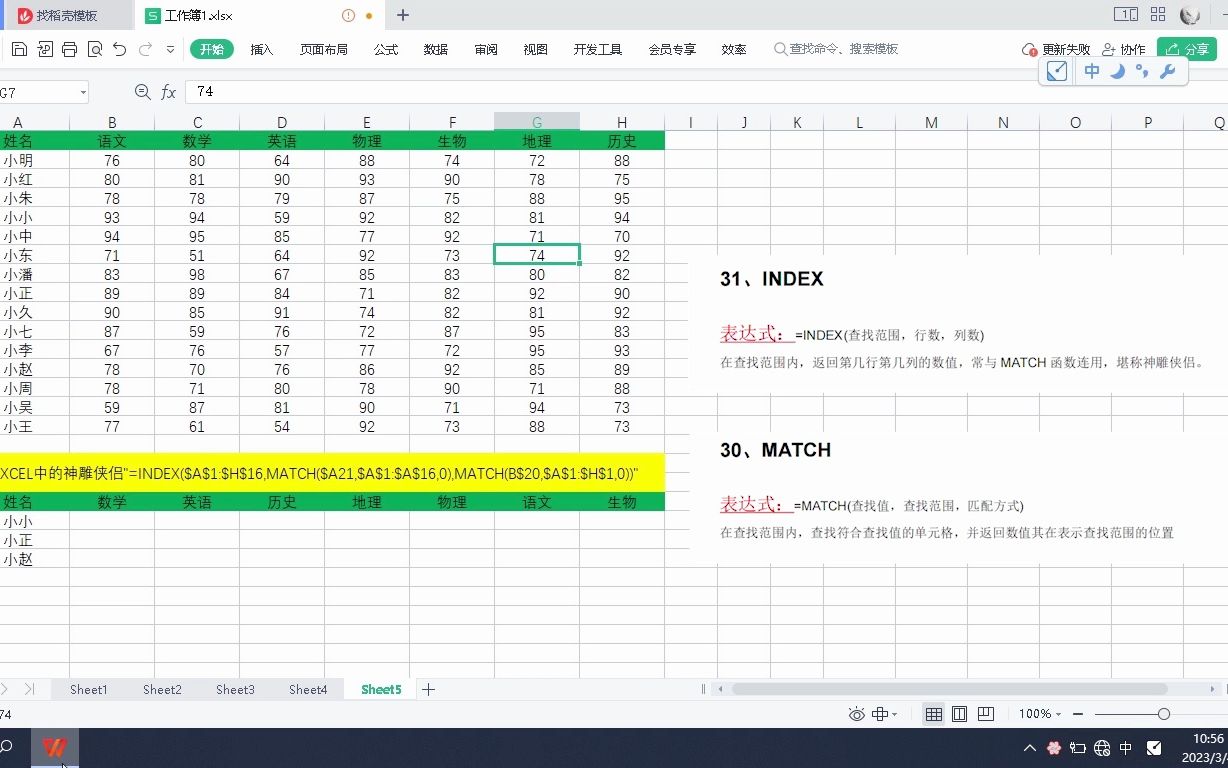Open the Name Box dropdown arrow

(x=83, y=92)
